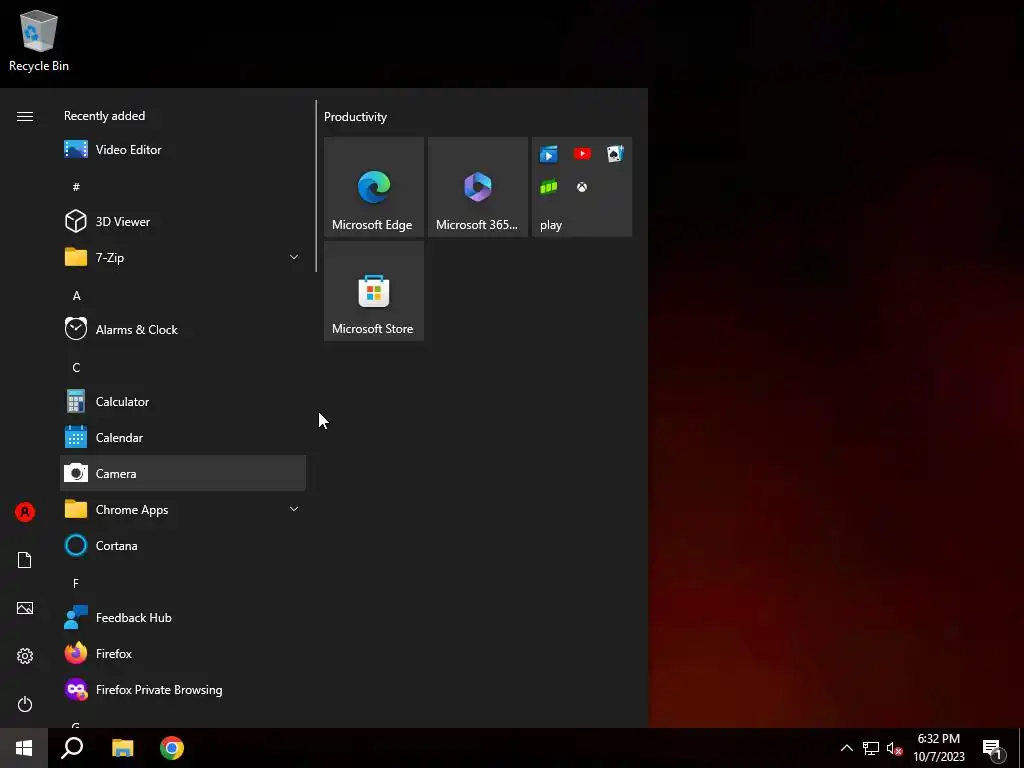The height and width of the screenshot is (768, 1024).
Task: Expand the 7-Zip folder chevron
Action: (294, 257)
